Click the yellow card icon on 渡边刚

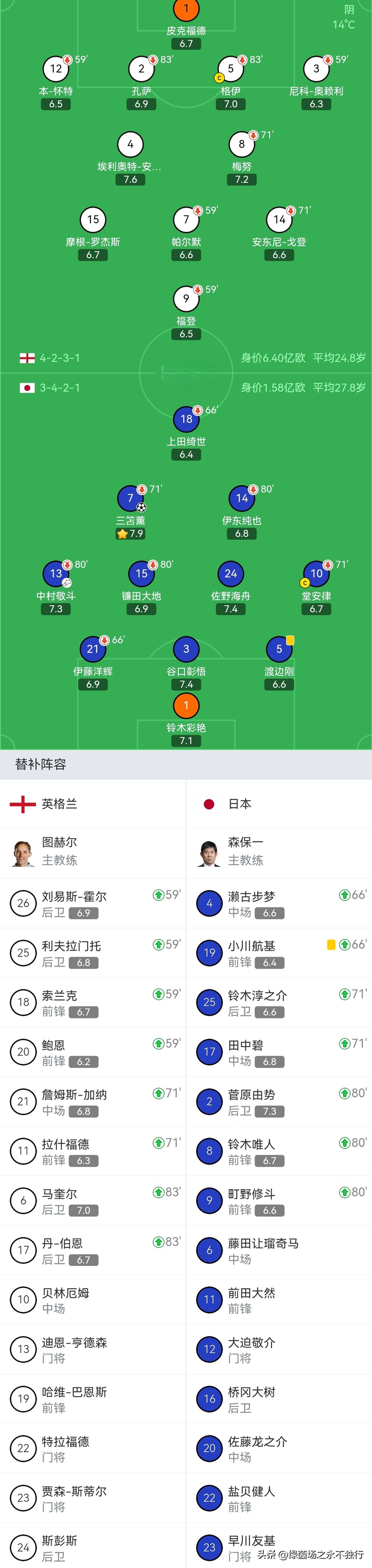click(x=291, y=640)
